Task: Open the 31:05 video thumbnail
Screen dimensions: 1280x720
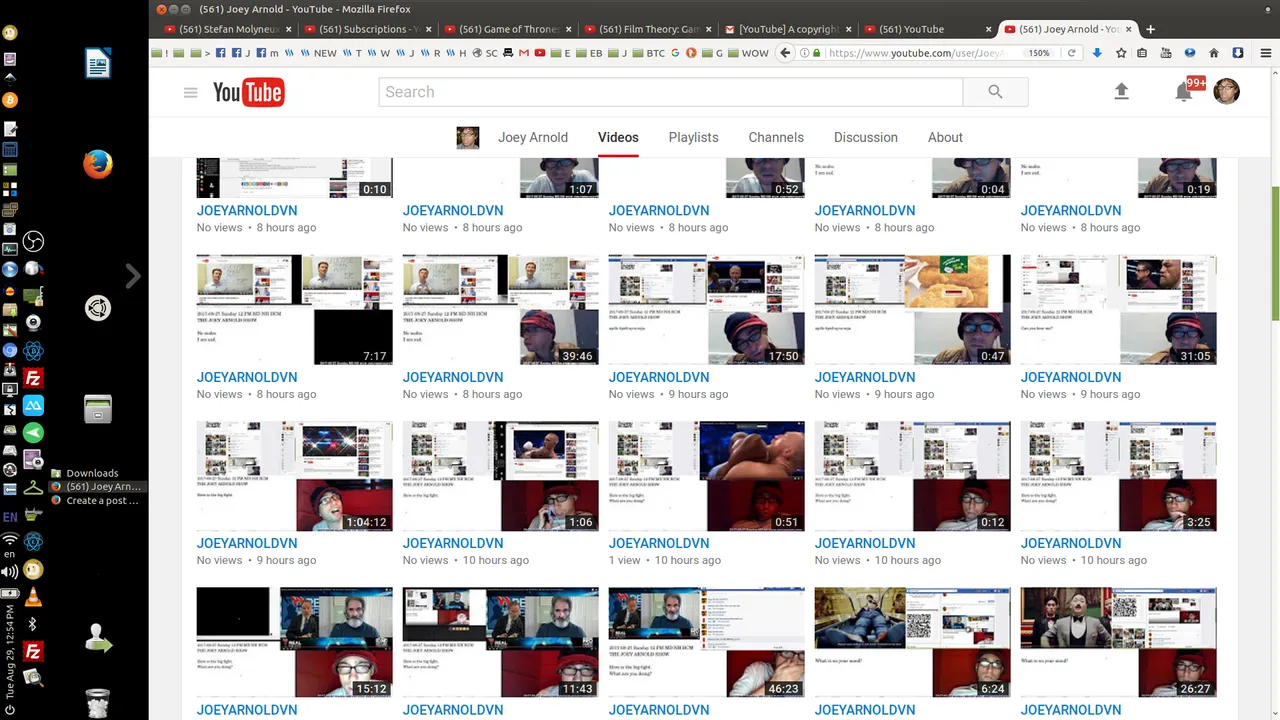Action: pyautogui.click(x=1118, y=309)
